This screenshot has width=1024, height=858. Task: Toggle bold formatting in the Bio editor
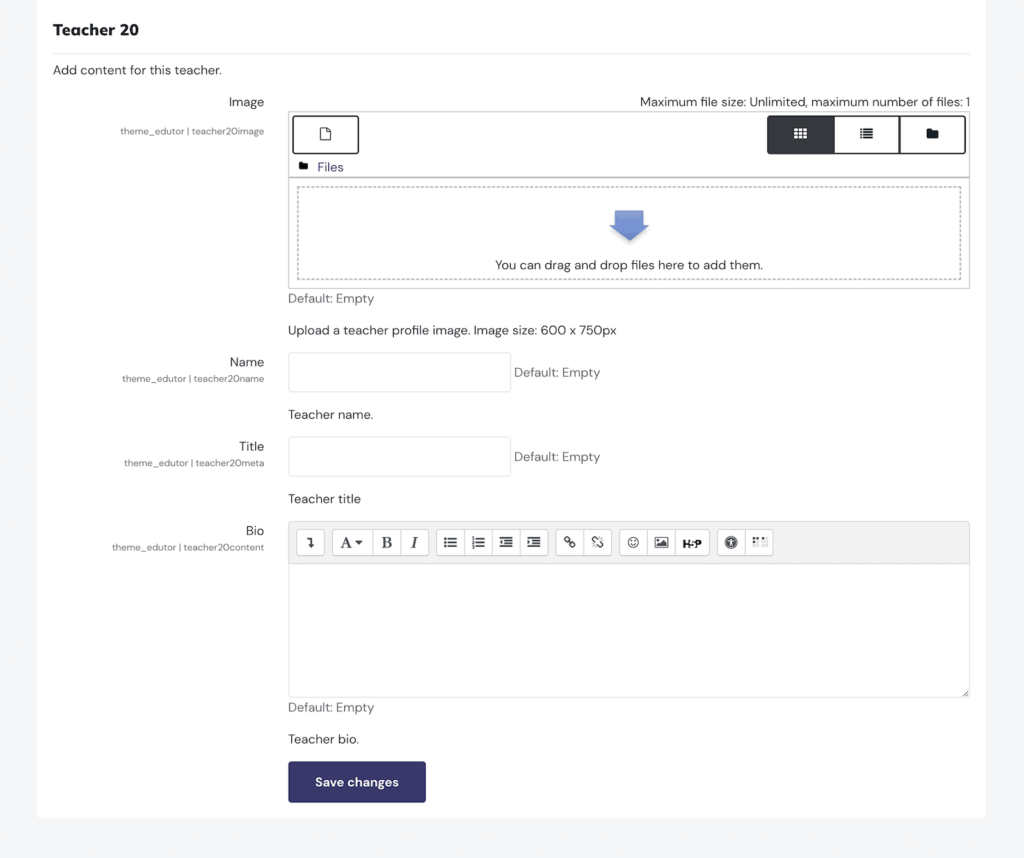point(386,542)
